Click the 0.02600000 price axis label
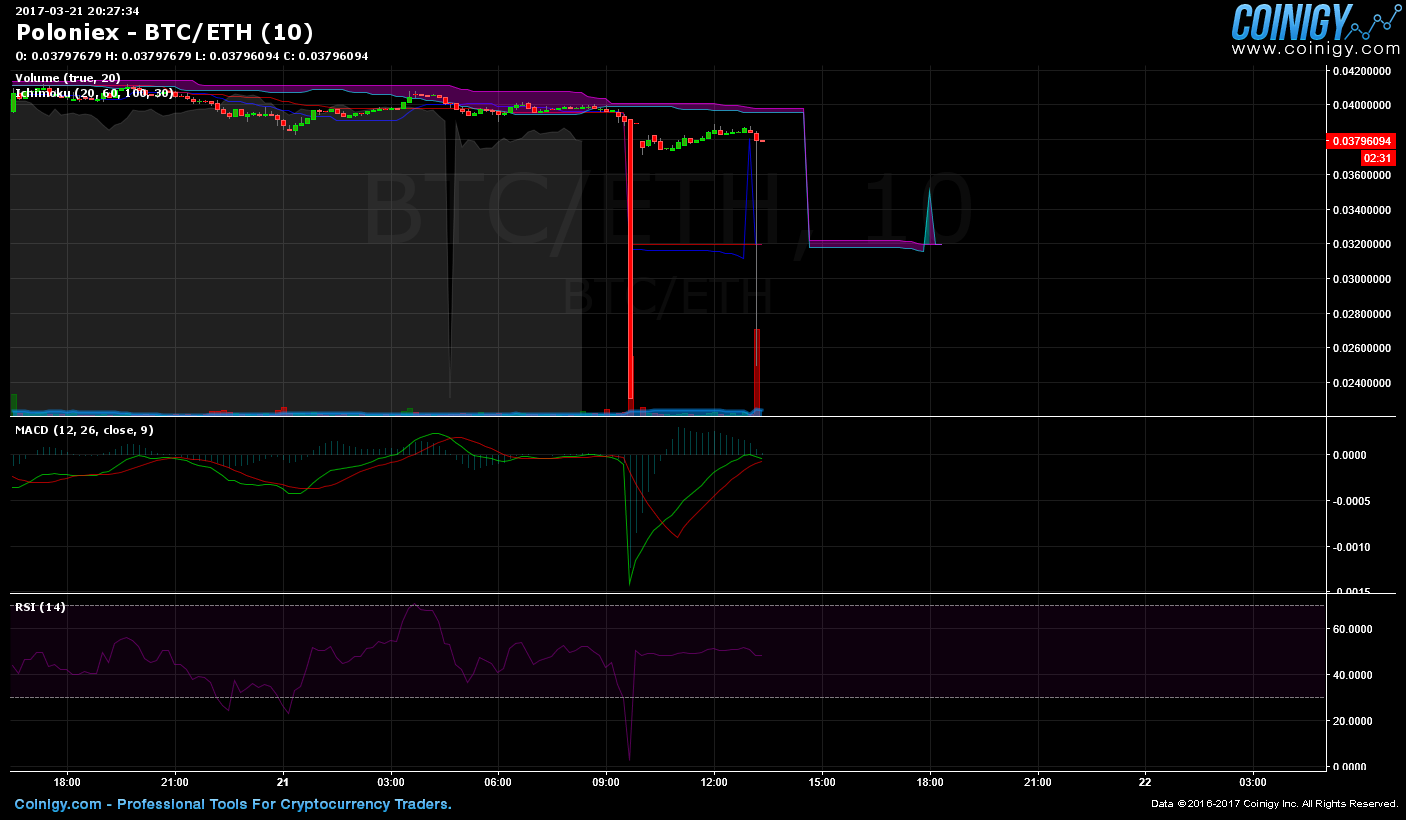Screen dimensions: 1406x820 pos(1362,348)
